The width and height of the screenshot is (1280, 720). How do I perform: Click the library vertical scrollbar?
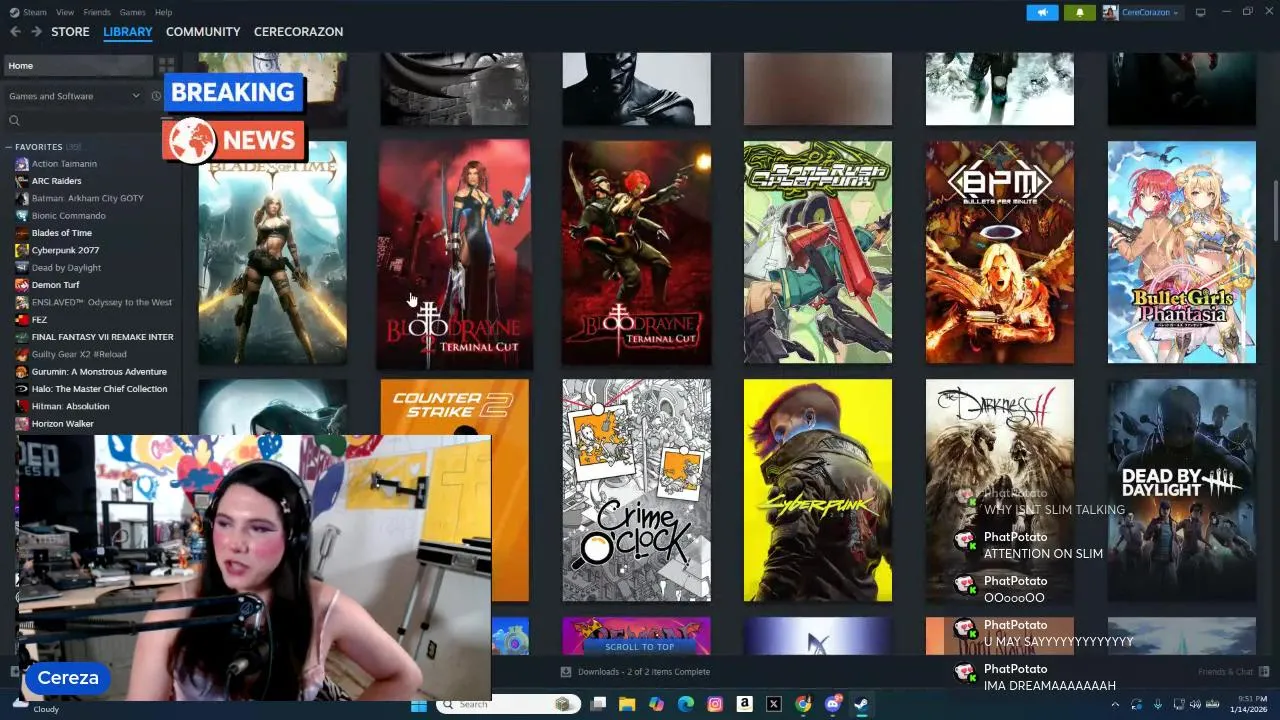click(1275, 211)
